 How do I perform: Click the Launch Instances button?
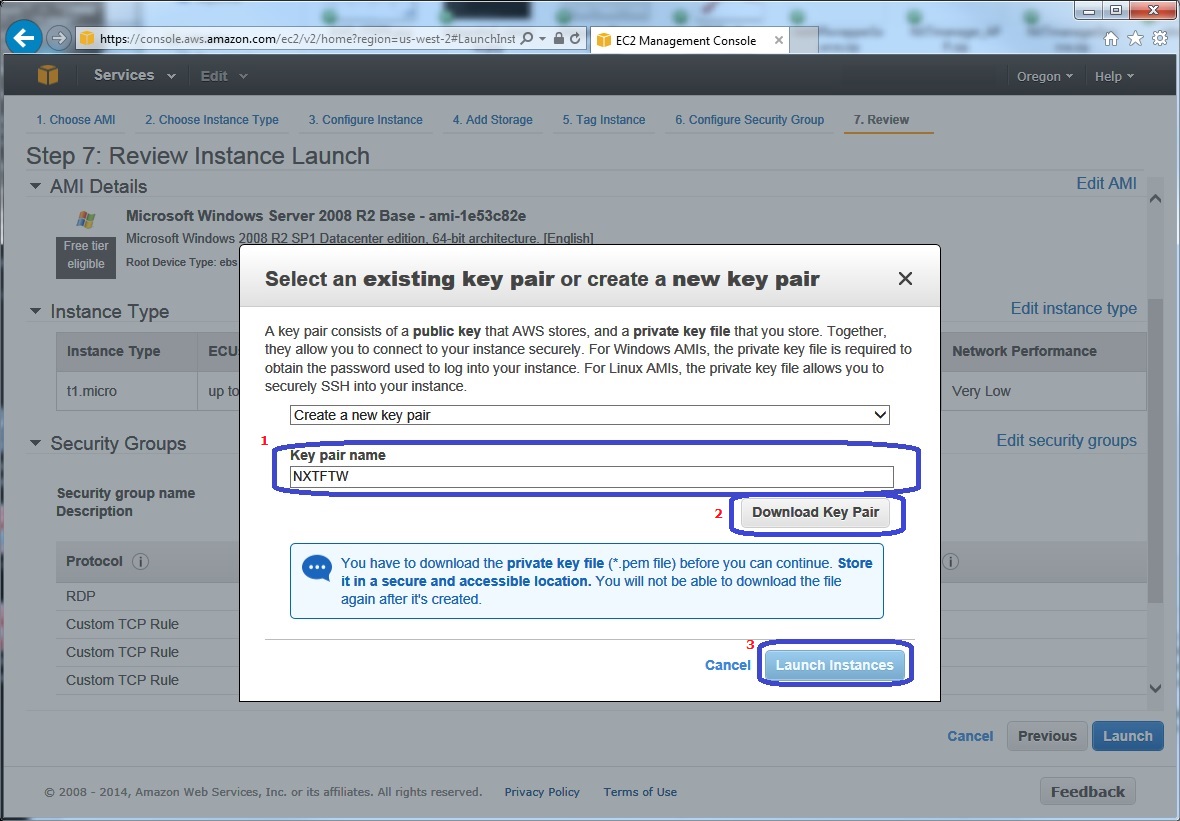click(x=835, y=665)
